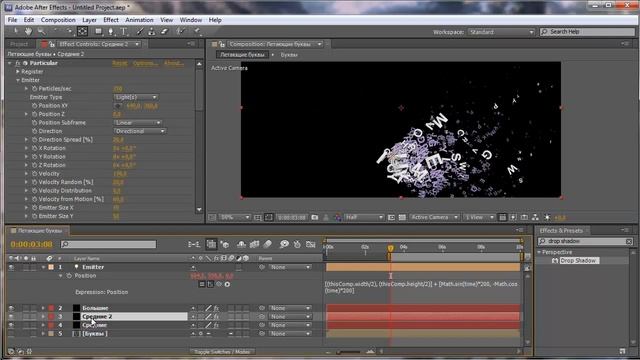Open the Graph Editor in timeline
This screenshot has width=640, height=360.
pos(311,244)
